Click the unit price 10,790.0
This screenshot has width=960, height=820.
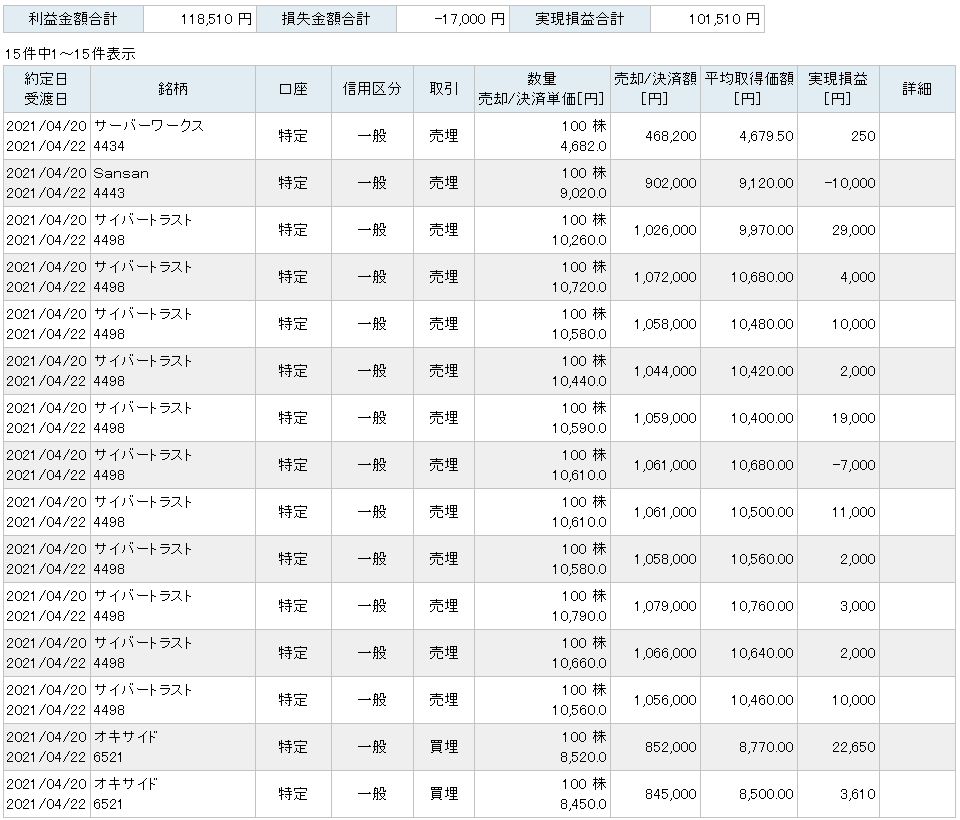[x=579, y=617]
